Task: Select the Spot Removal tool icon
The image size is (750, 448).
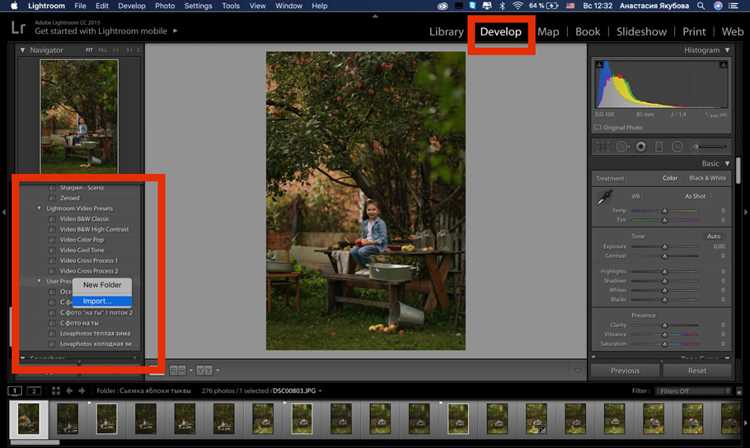Action: pos(622,147)
